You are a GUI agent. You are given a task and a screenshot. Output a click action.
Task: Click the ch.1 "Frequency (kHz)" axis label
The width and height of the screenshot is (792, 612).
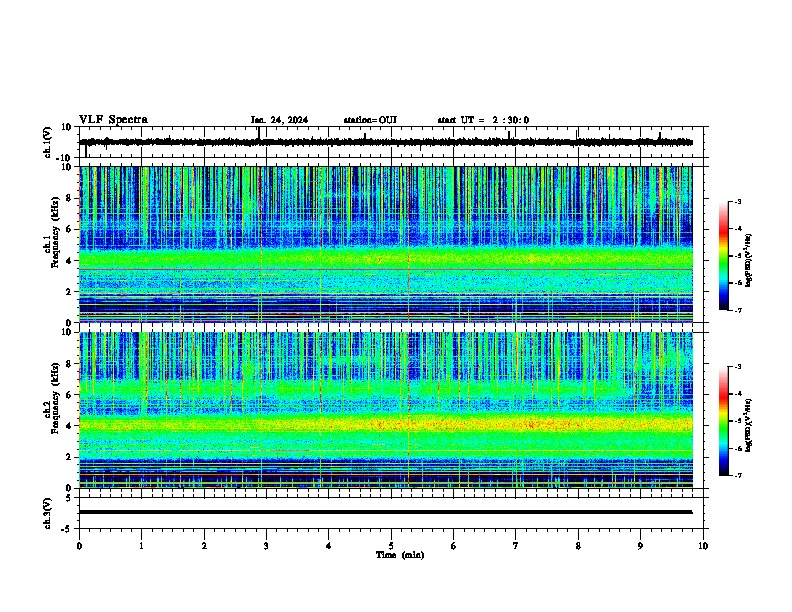click(x=55, y=232)
